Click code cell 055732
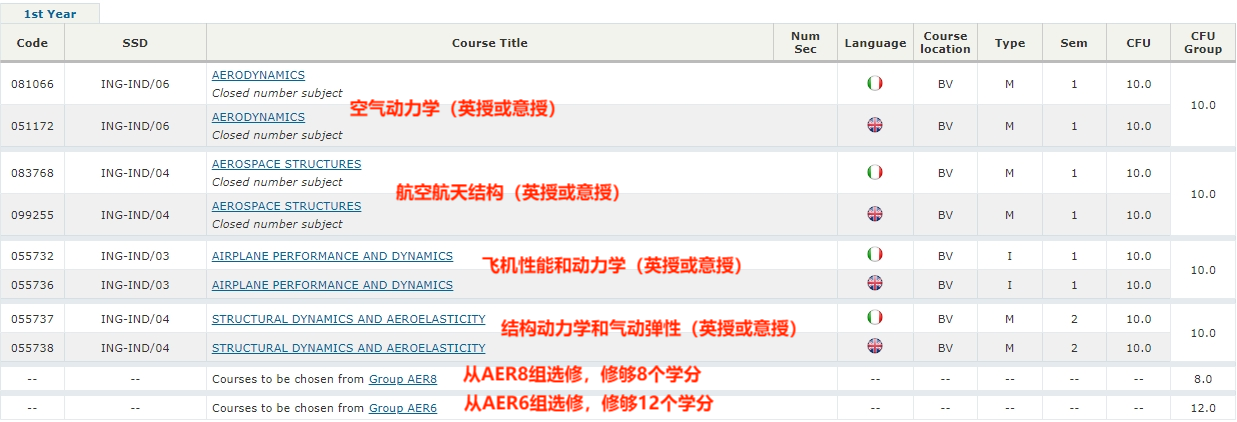Screen dimensions: 1237x422 point(32,256)
